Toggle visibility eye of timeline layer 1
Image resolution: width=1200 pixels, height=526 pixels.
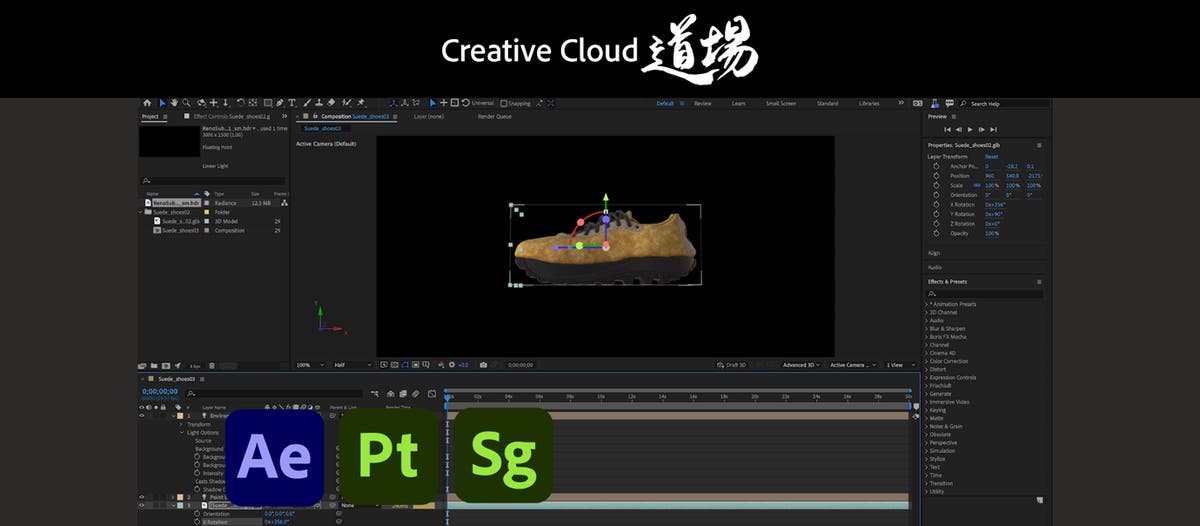(x=142, y=415)
